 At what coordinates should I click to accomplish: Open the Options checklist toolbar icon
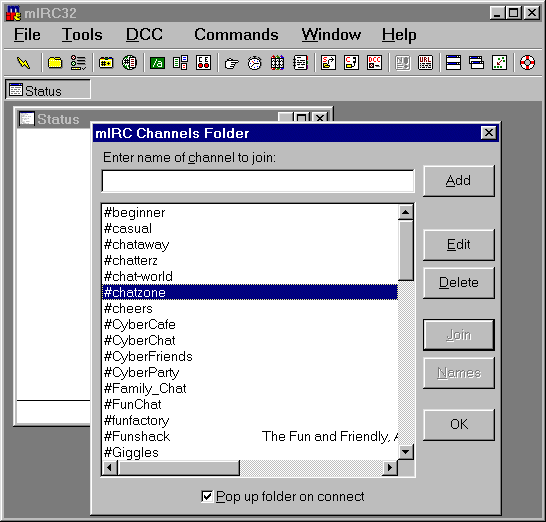pyautogui.click(x=78, y=63)
